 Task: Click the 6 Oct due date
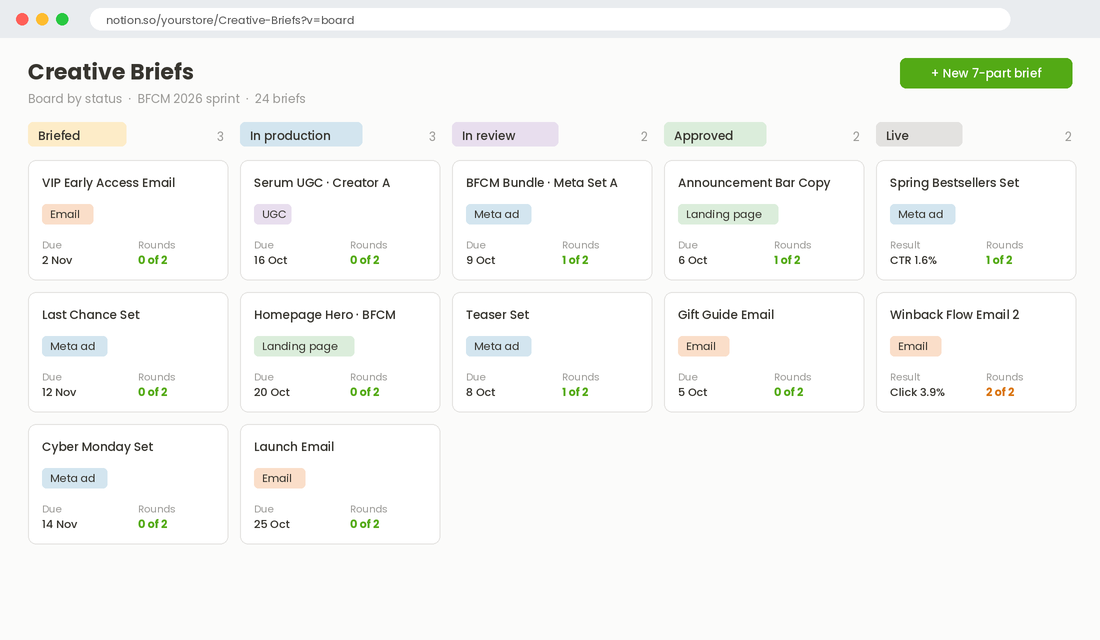pyautogui.click(x=692, y=260)
